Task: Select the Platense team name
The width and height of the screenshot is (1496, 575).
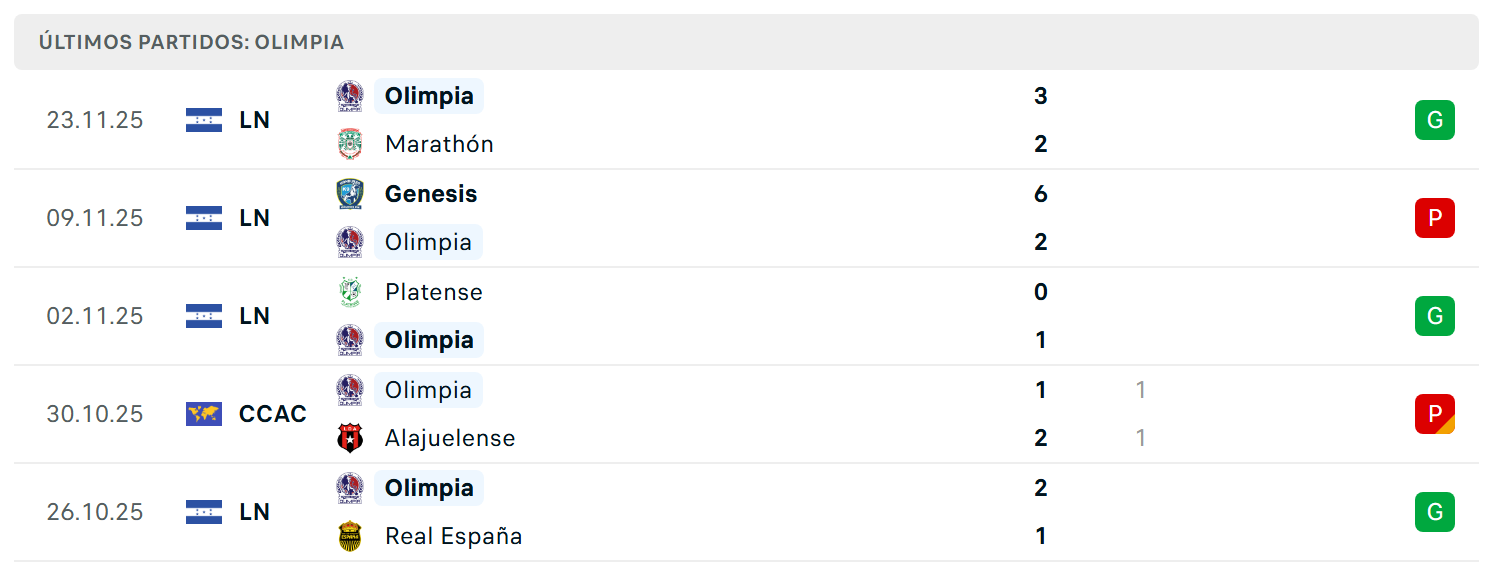Action: tap(434, 292)
